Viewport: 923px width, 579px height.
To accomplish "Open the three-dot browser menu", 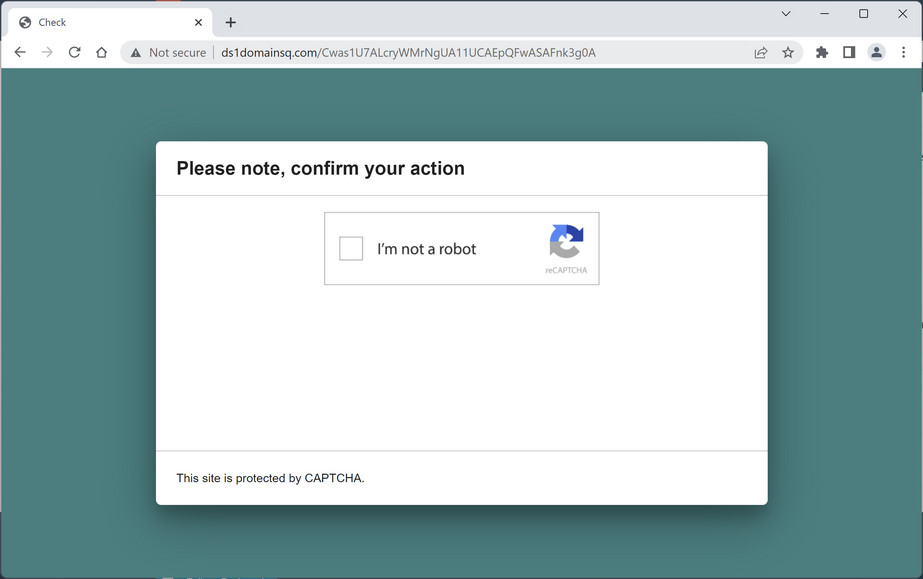I will click(x=903, y=52).
